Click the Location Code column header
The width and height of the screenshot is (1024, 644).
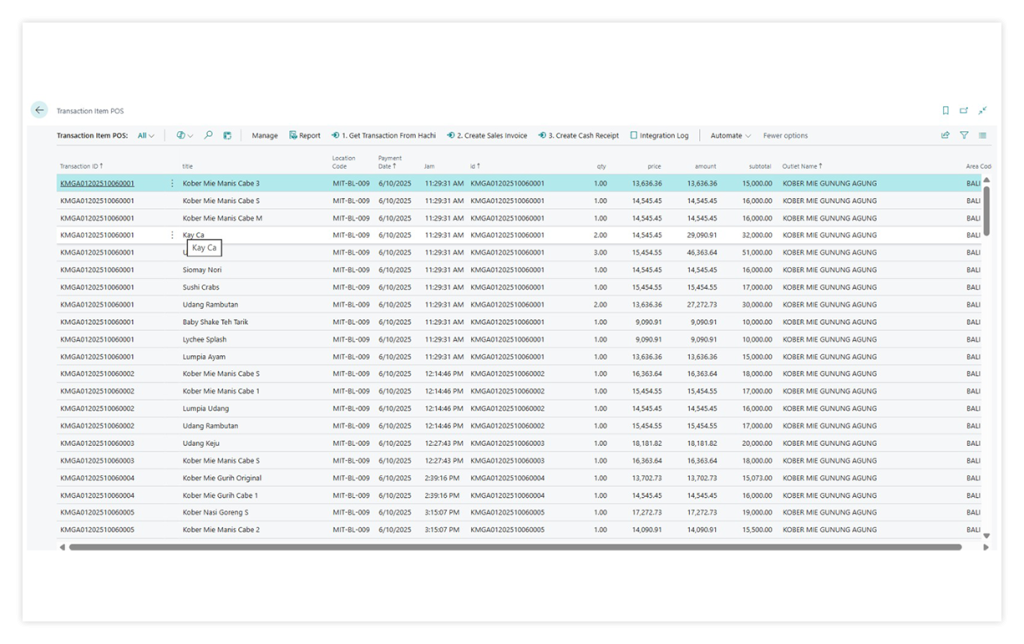(344, 162)
